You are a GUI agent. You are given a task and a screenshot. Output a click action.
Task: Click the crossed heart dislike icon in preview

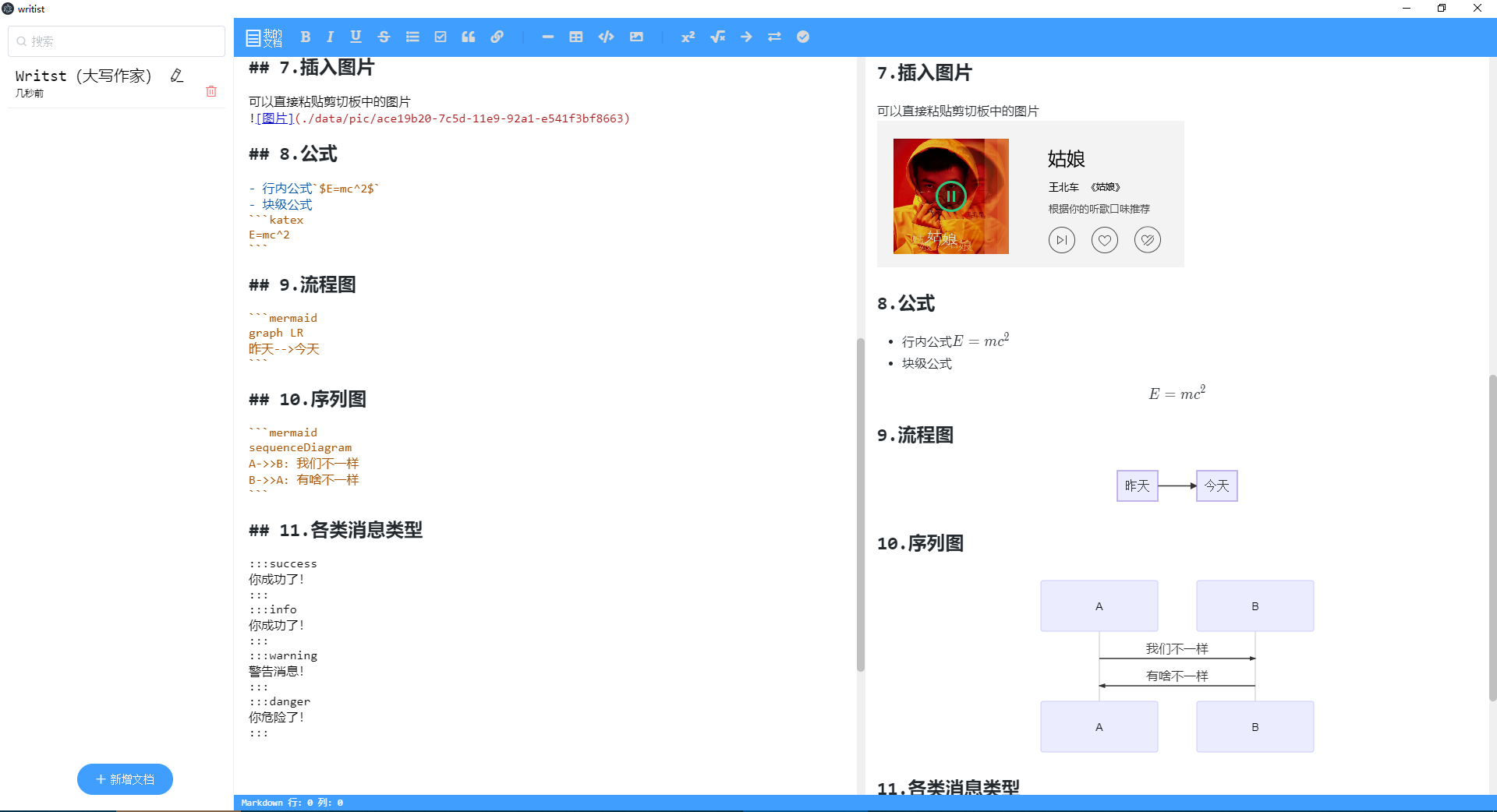pyautogui.click(x=1147, y=240)
